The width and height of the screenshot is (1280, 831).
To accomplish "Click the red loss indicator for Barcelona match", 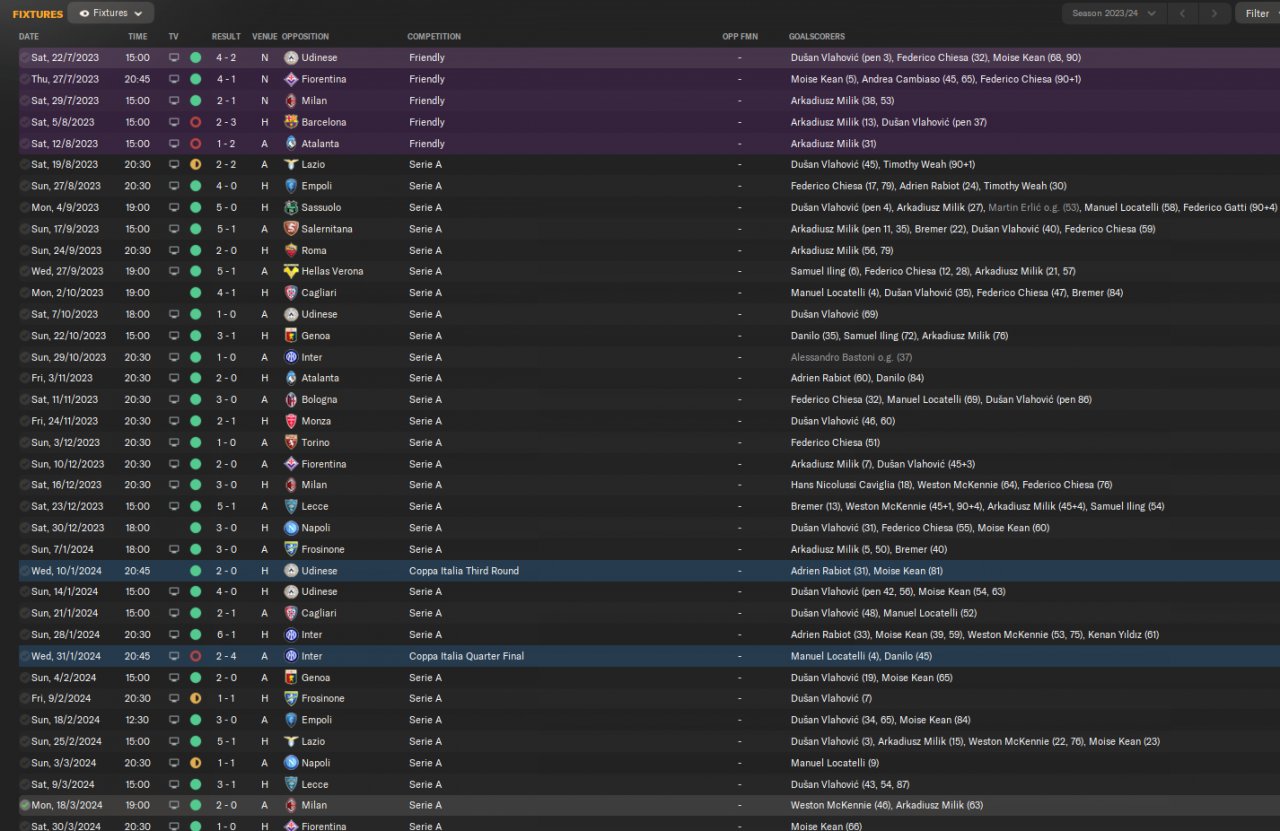I will coord(195,122).
